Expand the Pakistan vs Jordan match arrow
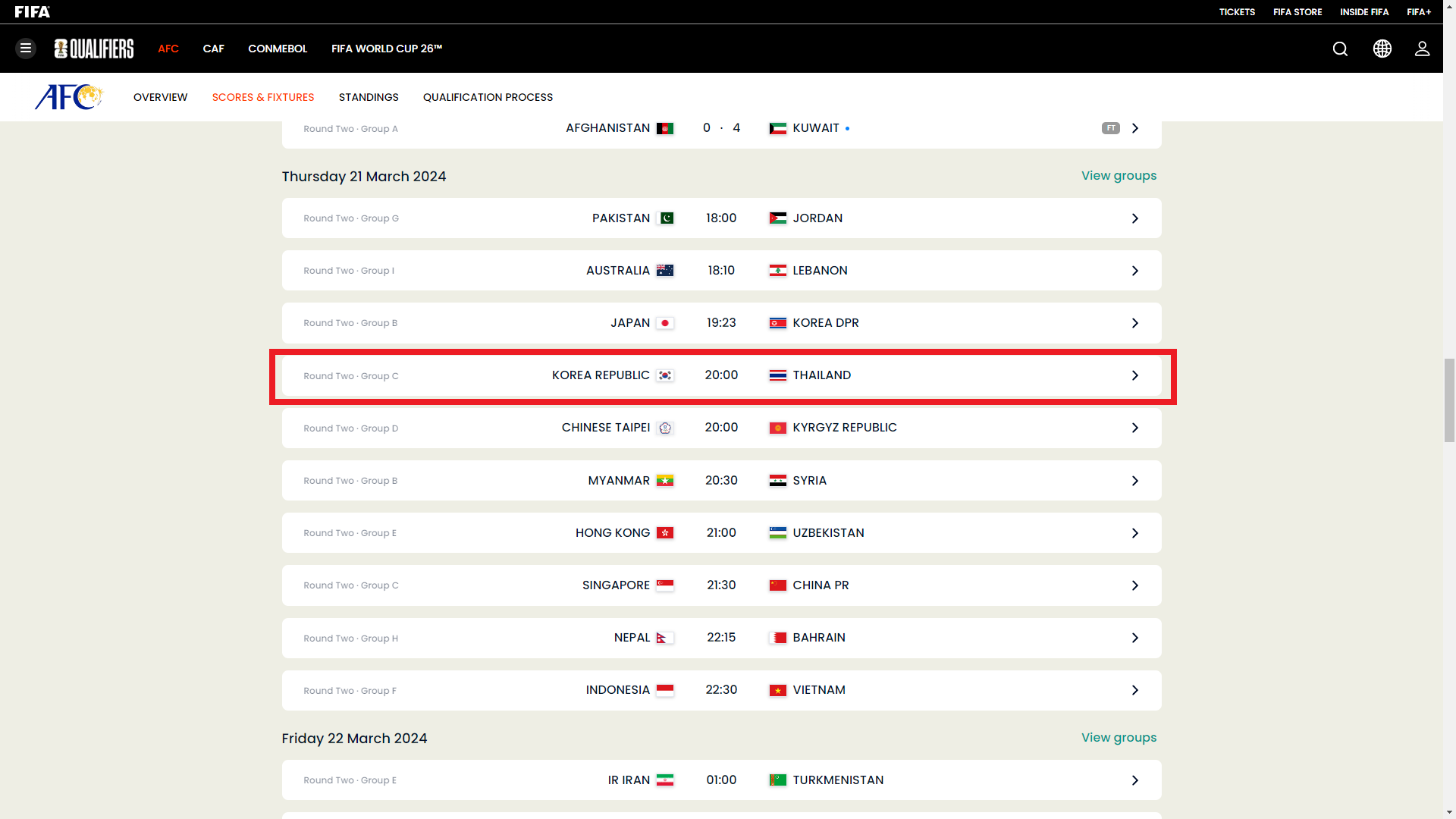The width and height of the screenshot is (1456, 819). [x=1134, y=218]
